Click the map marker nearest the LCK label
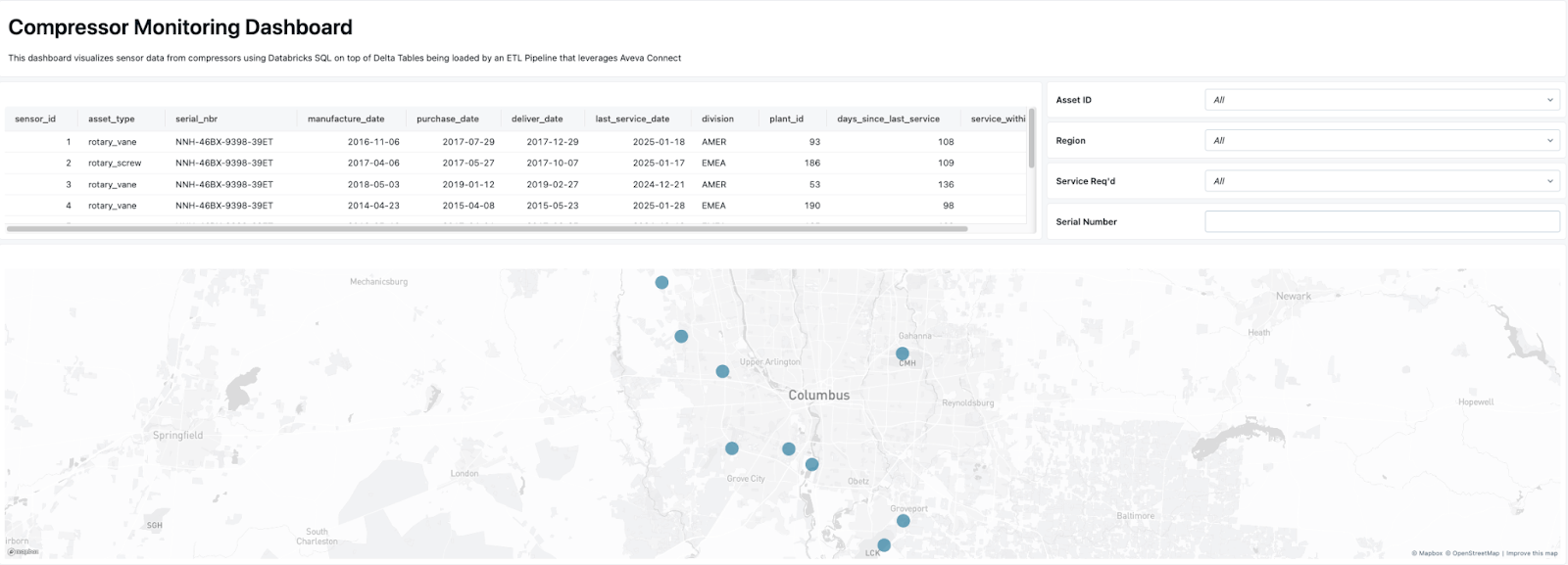 (883, 545)
